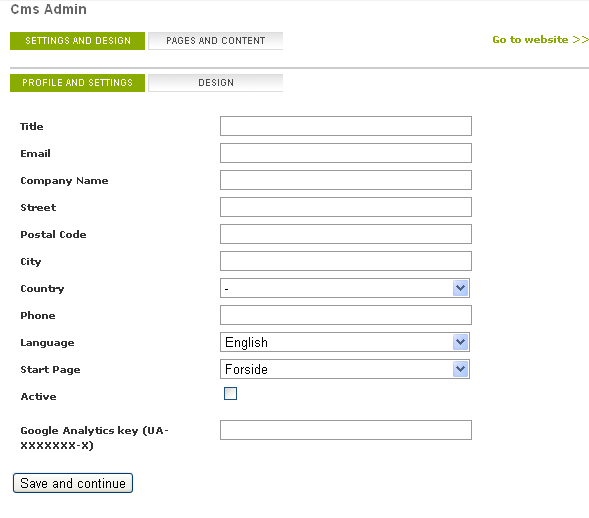Click the Postal Code field
Screen dimensions: 589x518
pyautogui.click(x=346, y=234)
